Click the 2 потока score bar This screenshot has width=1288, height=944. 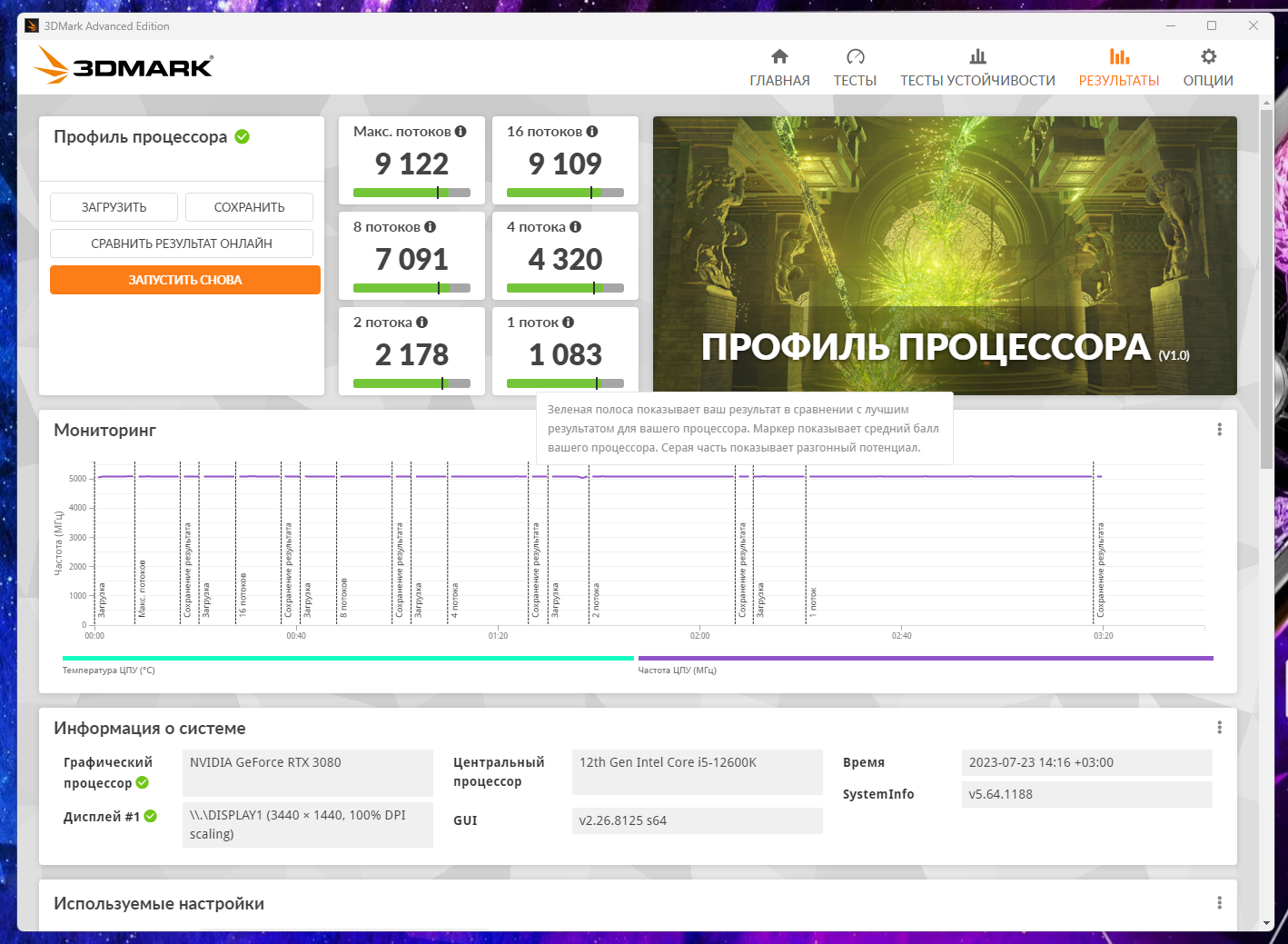tap(411, 383)
